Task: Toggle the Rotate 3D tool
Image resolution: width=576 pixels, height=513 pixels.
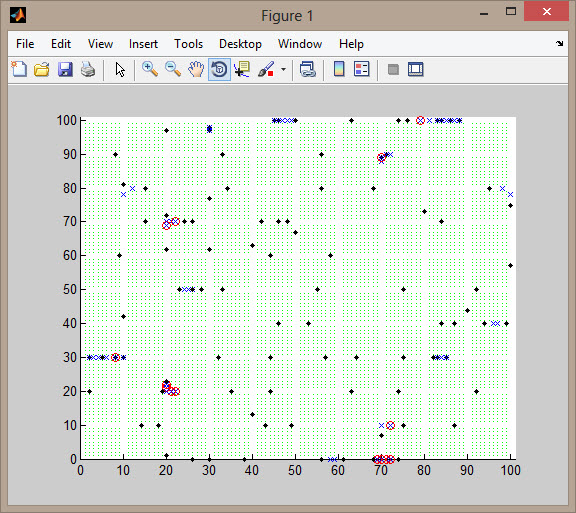Action: coord(219,69)
